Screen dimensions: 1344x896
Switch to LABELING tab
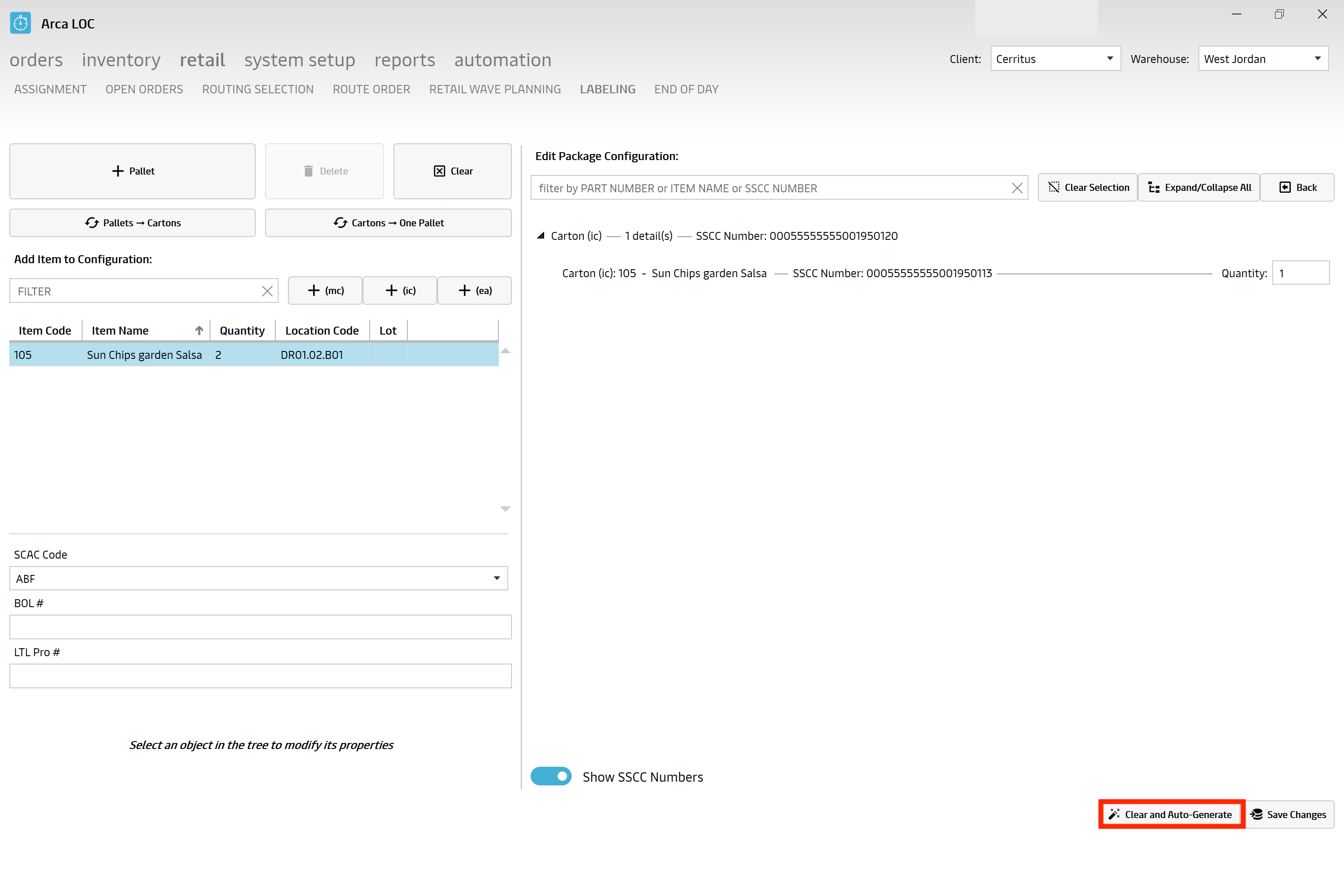point(608,89)
